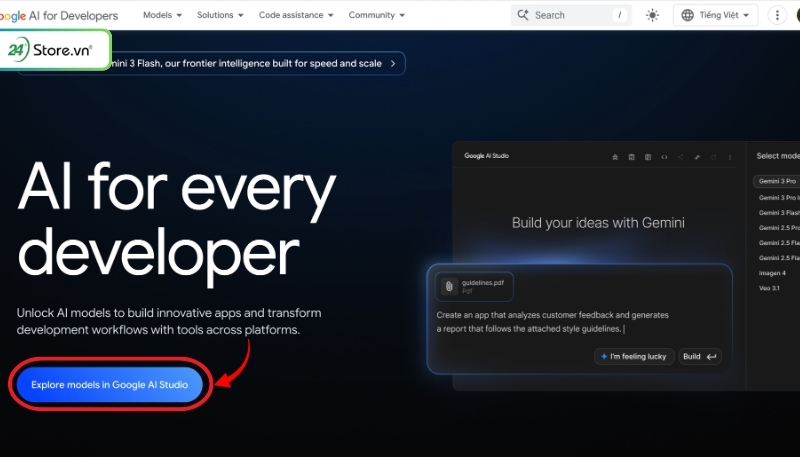Click the Build button in prompt box
Viewport: 800px width, 457px height.
pyautogui.click(x=699, y=357)
